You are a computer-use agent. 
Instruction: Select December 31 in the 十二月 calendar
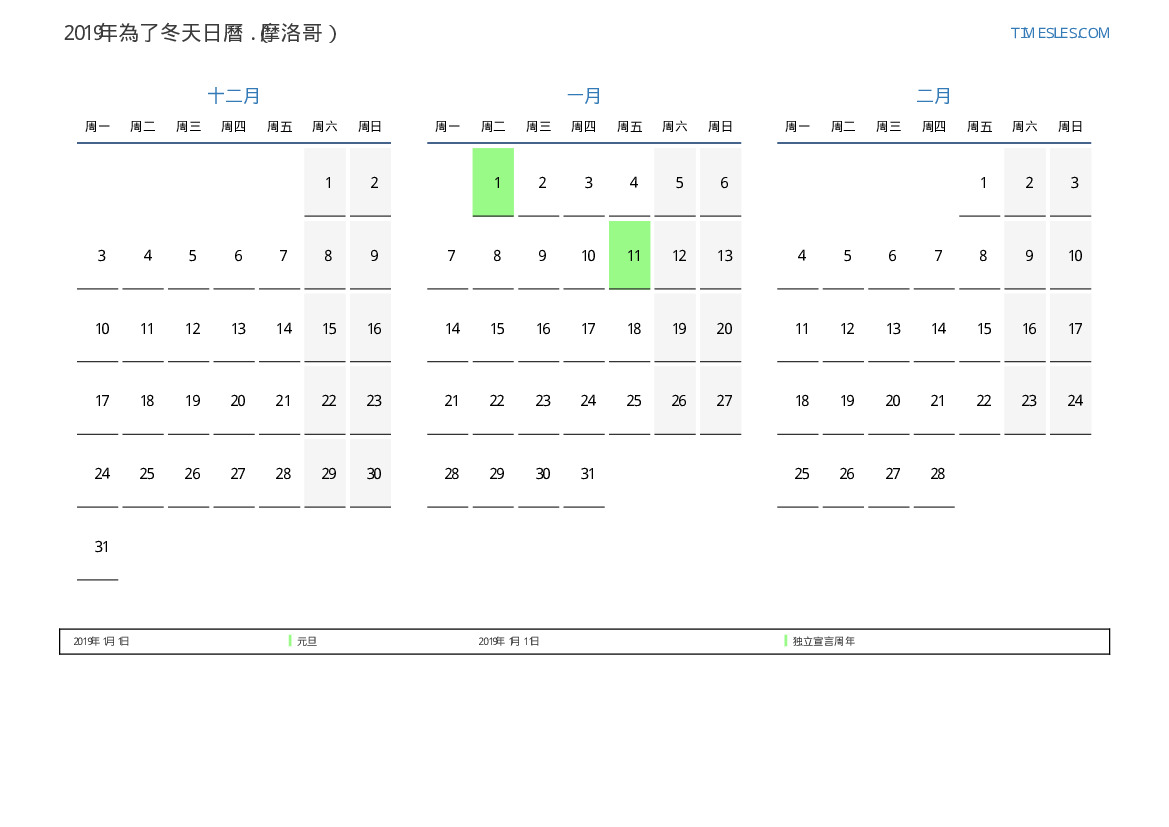pyautogui.click(x=101, y=547)
